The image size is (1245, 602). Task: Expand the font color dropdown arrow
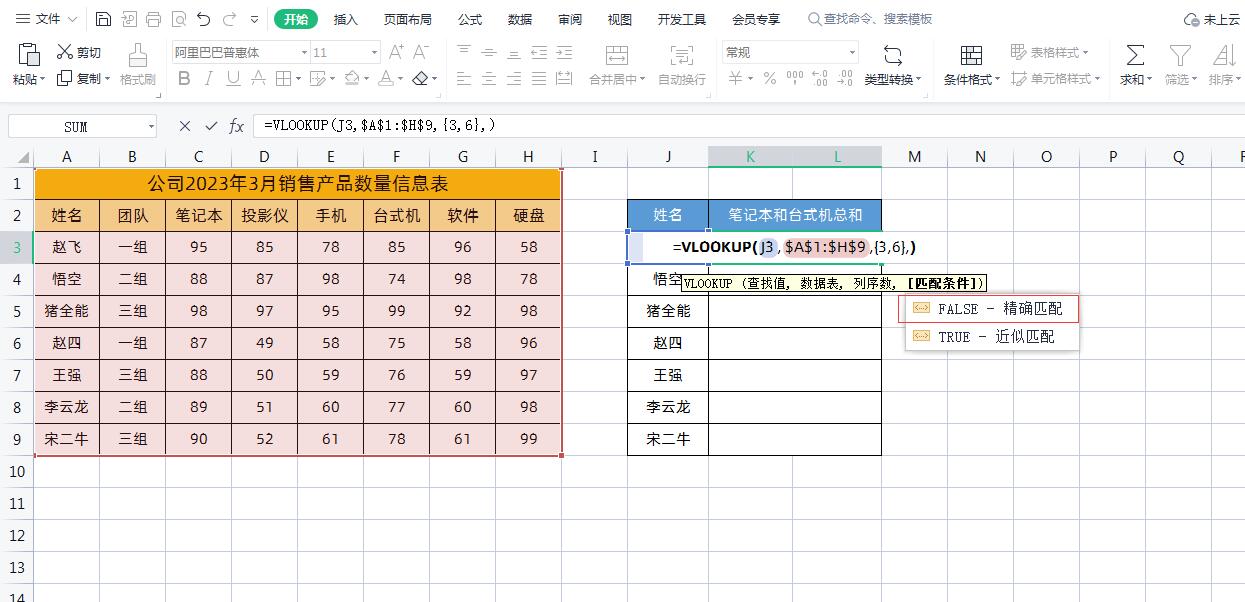coord(400,78)
